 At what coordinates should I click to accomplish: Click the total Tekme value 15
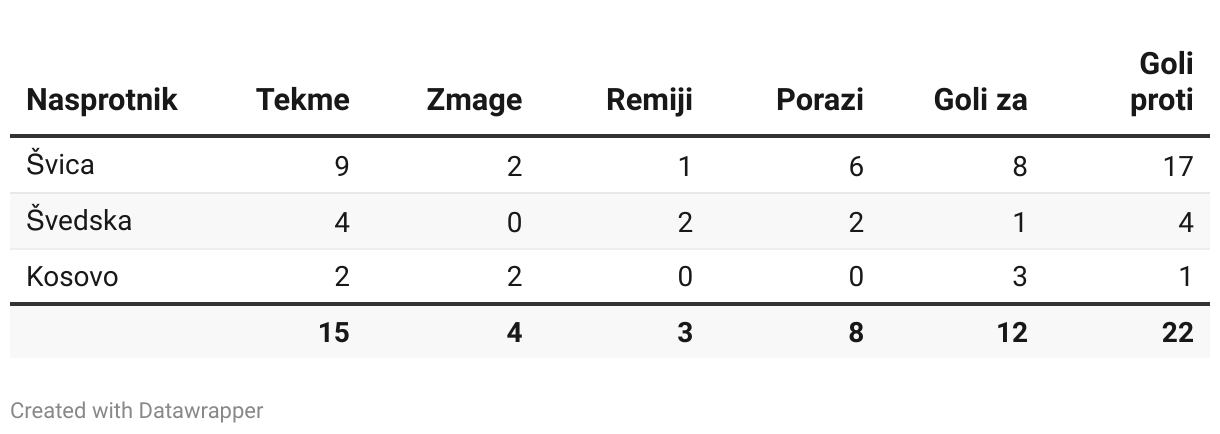pos(334,332)
